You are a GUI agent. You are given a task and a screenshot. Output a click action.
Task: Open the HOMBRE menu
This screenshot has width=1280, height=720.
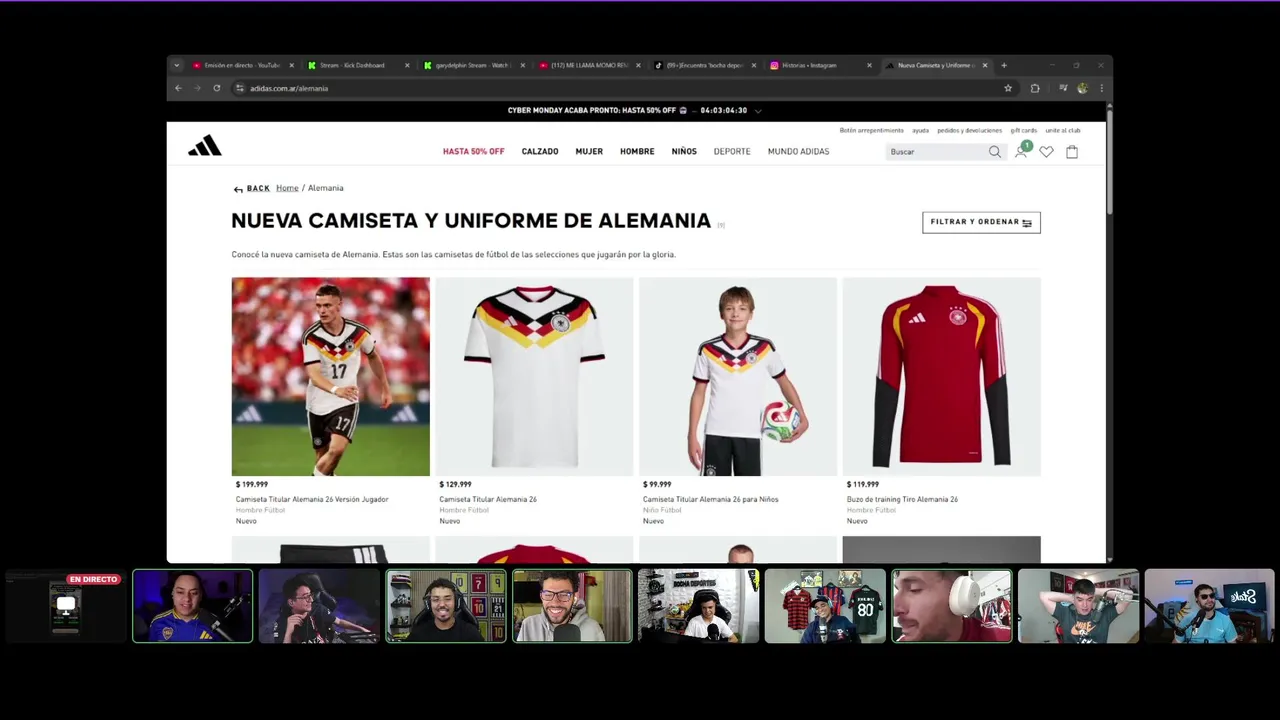(637, 152)
